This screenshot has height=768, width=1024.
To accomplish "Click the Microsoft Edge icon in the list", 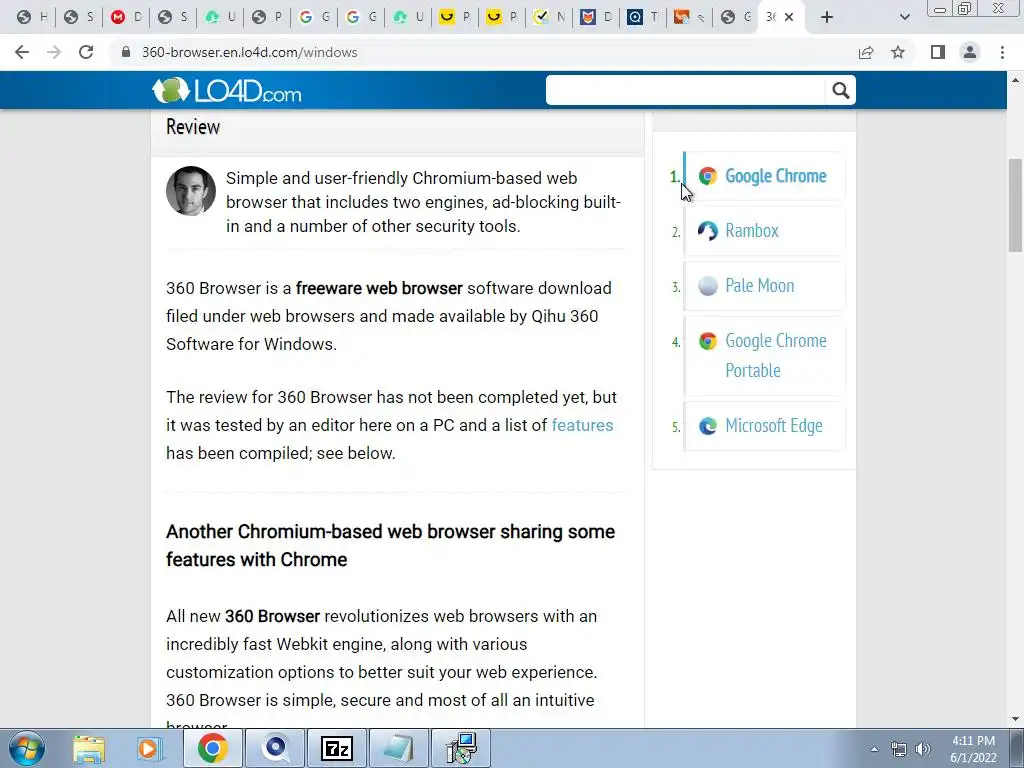I will 707,426.
